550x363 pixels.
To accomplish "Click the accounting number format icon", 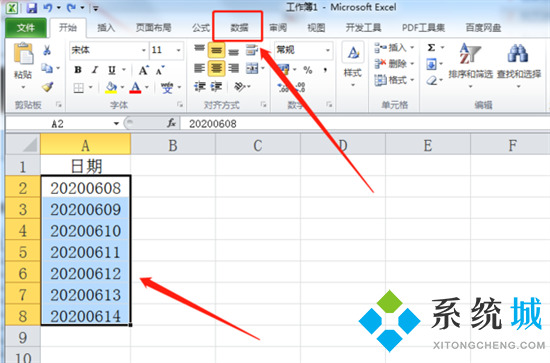I will [x=283, y=69].
